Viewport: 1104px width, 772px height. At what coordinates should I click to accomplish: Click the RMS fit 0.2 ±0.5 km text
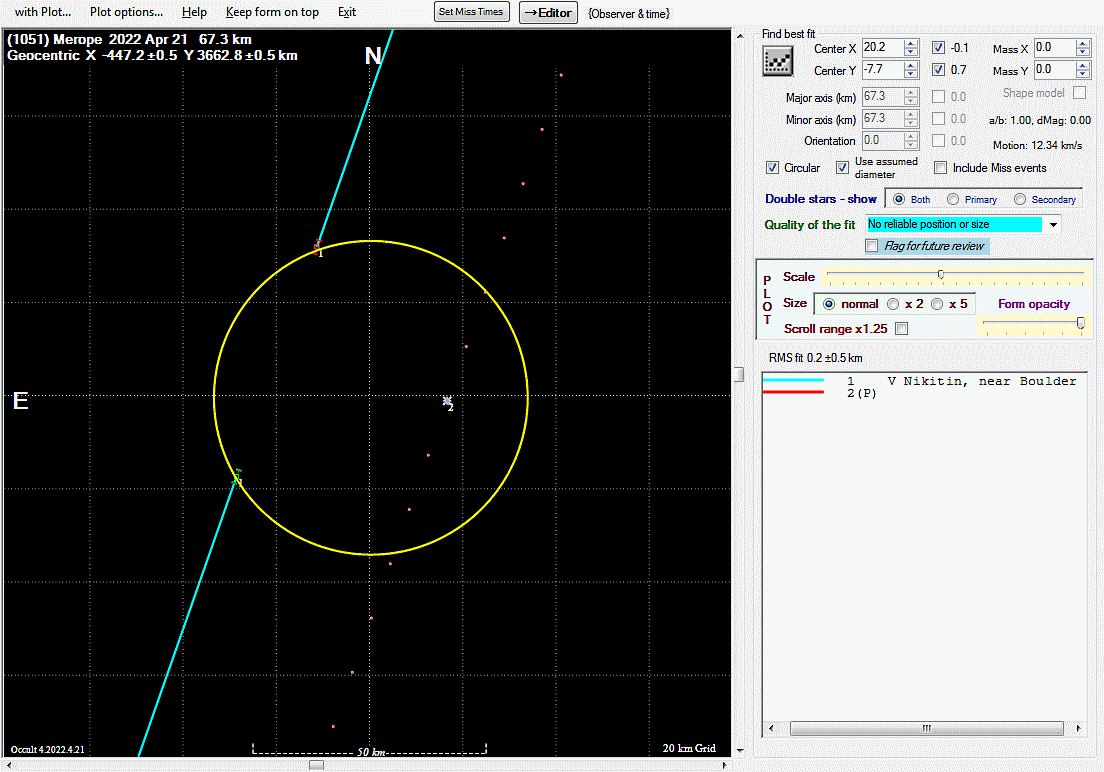tap(815, 358)
